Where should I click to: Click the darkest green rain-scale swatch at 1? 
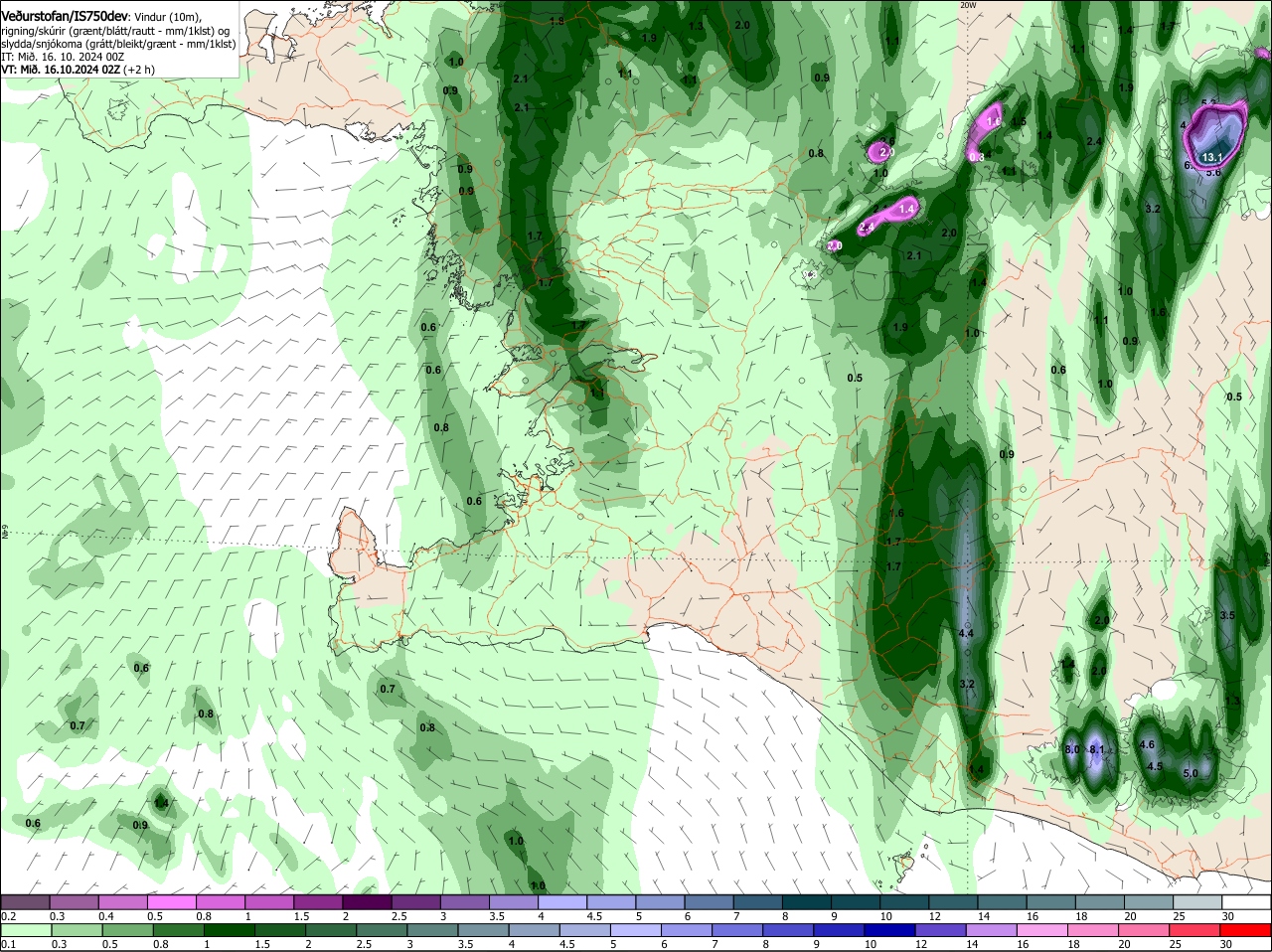[x=229, y=930]
